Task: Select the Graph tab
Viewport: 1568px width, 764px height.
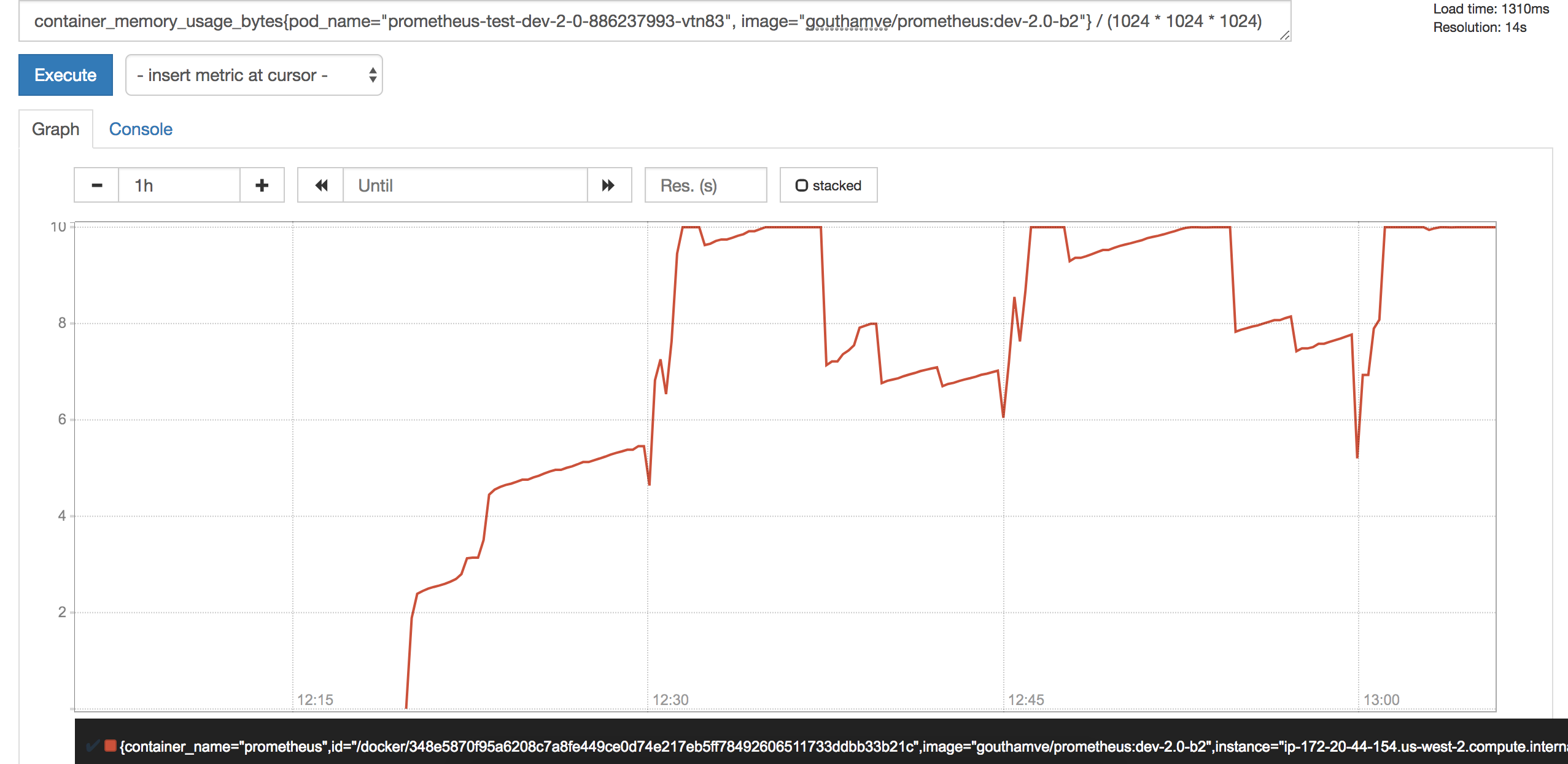Action: [56, 130]
